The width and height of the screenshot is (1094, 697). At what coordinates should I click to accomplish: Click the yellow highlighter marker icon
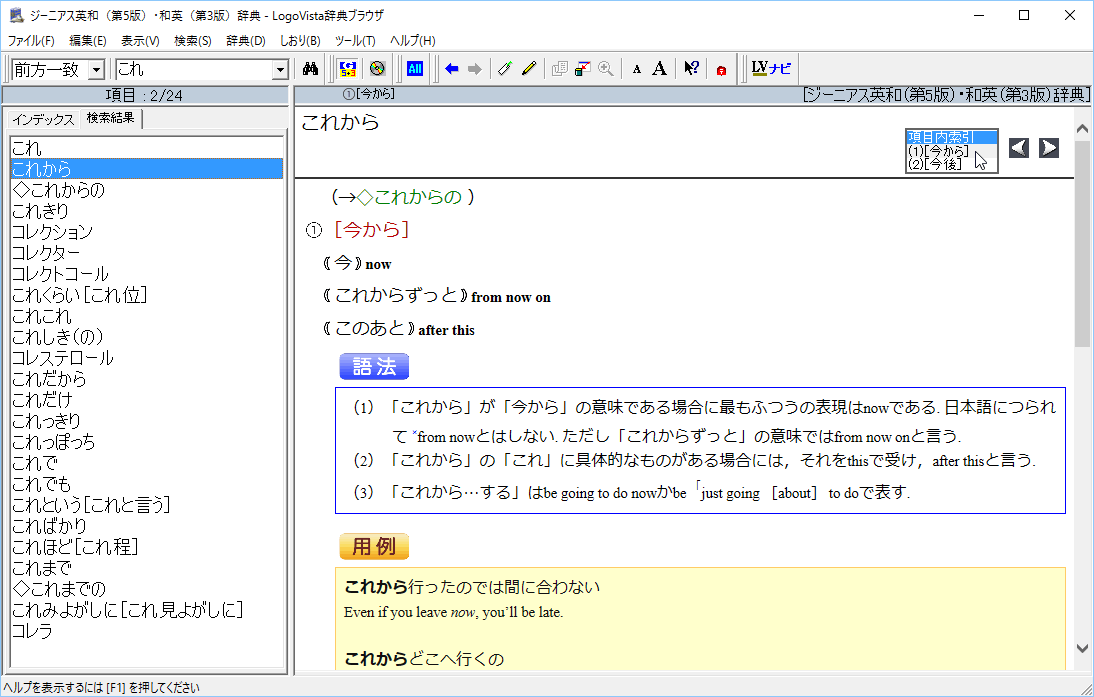529,69
